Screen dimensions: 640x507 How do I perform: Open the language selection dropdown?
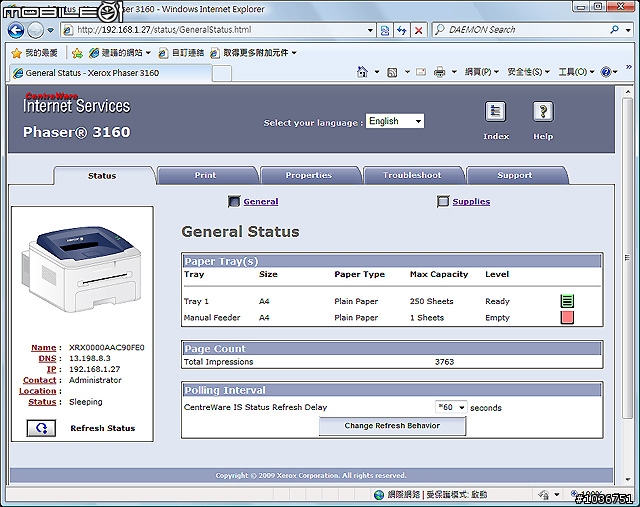tap(395, 121)
